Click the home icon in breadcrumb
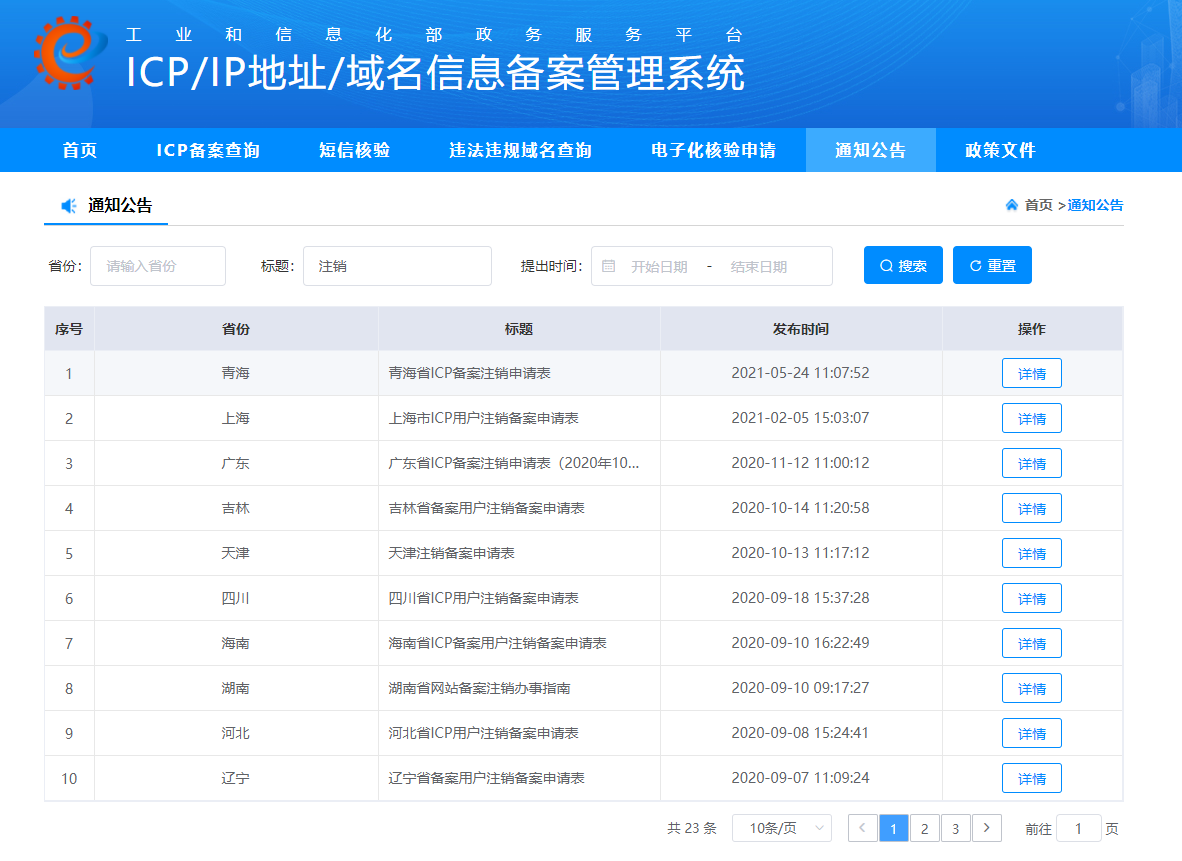 pos(1012,205)
